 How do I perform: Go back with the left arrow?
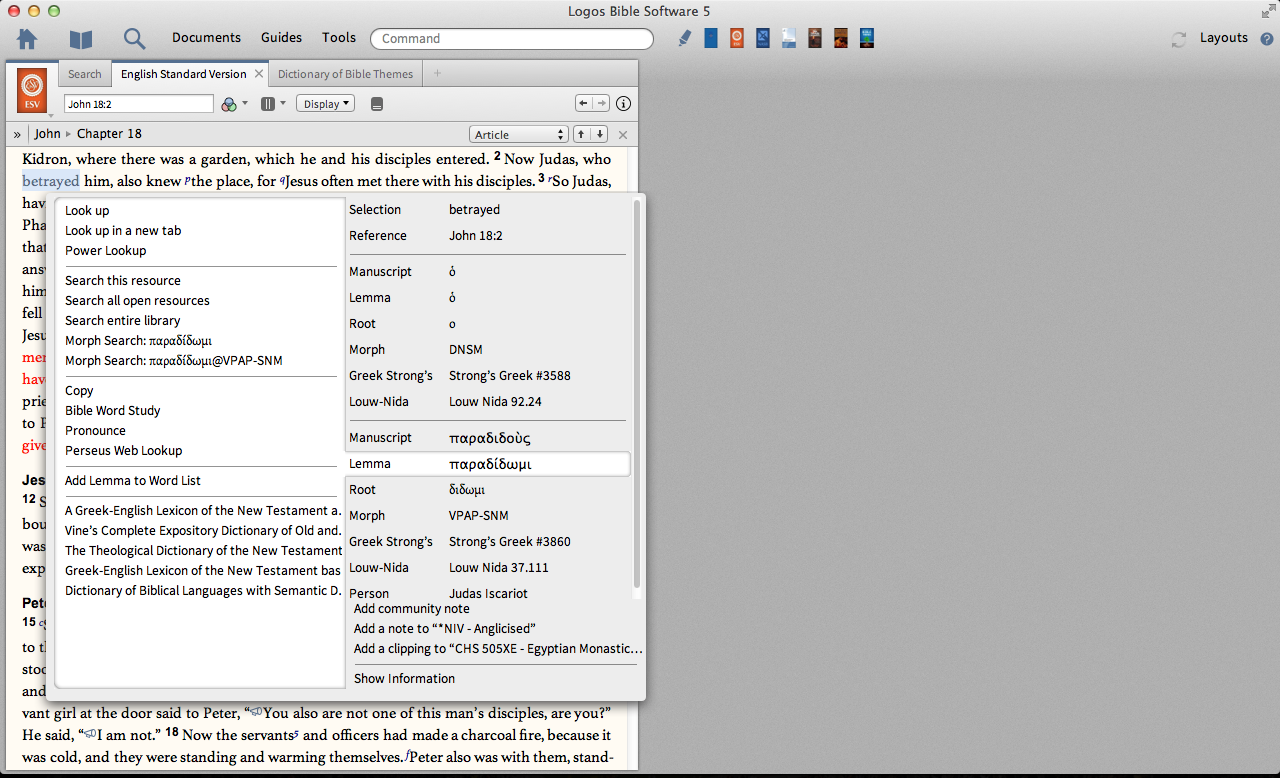[x=583, y=103]
